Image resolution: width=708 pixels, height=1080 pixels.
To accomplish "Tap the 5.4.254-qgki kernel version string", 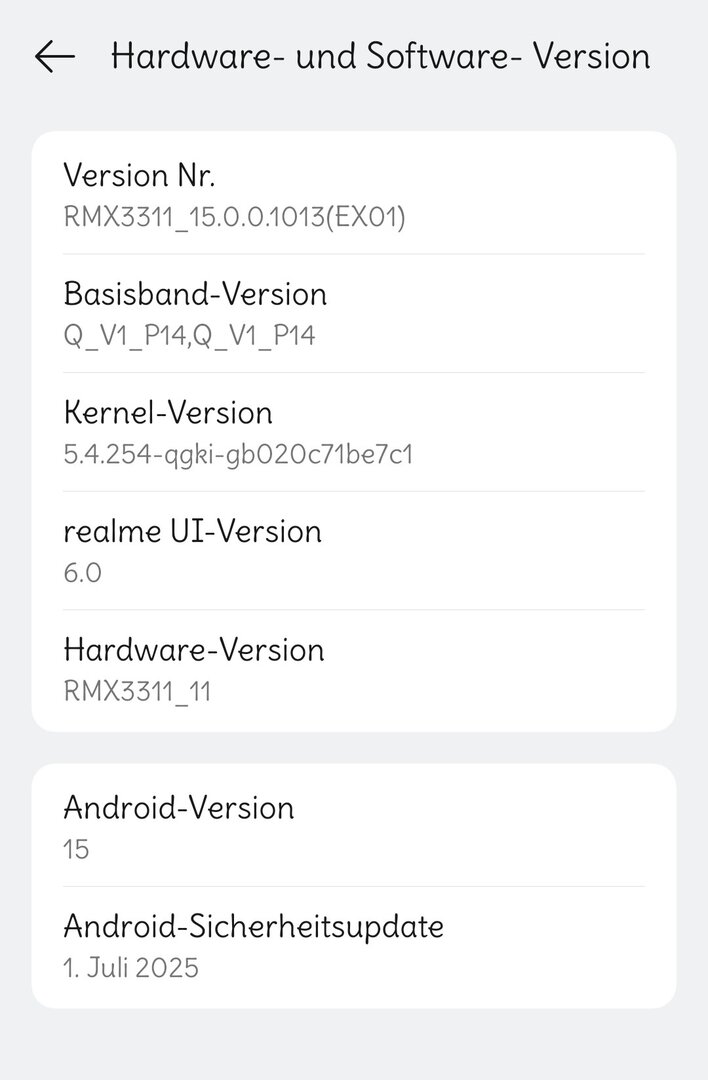I will pyautogui.click(x=238, y=454).
